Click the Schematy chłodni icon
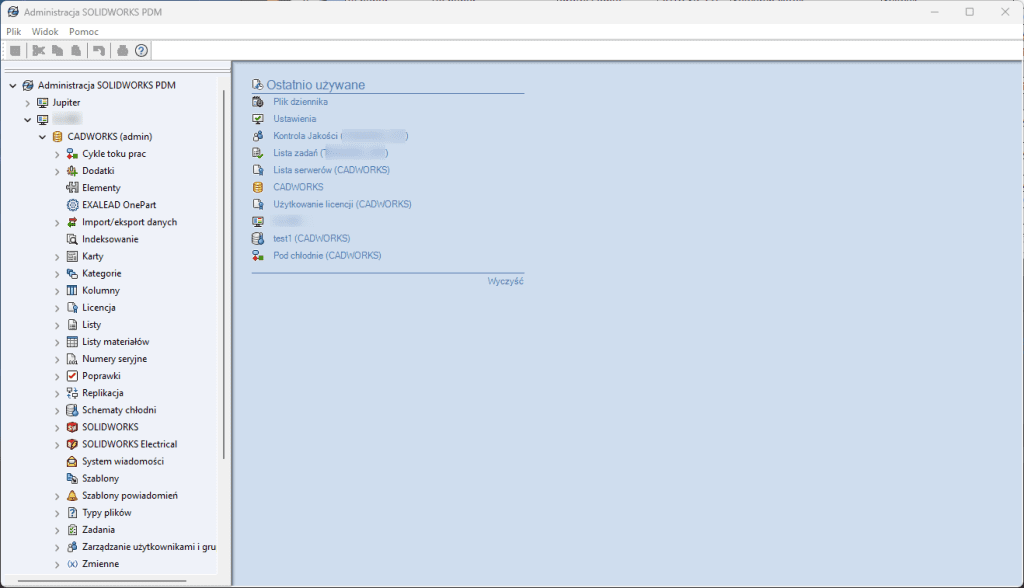Viewport: 1024px width, 588px height. pyautogui.click(x=72, y=410)
